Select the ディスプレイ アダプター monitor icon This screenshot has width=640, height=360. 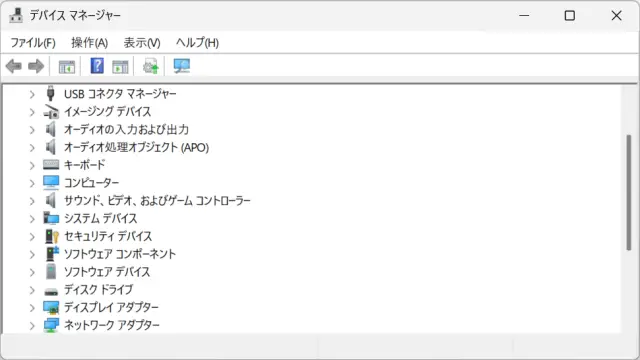(51, 307)
